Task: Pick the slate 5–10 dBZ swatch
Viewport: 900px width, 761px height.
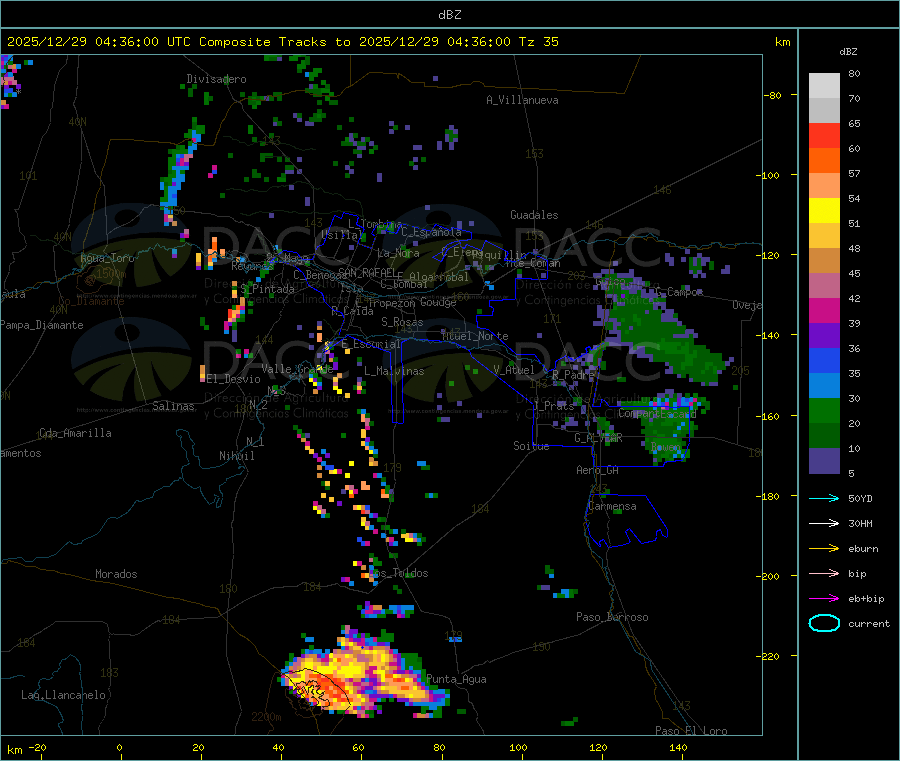Action: 824,461
